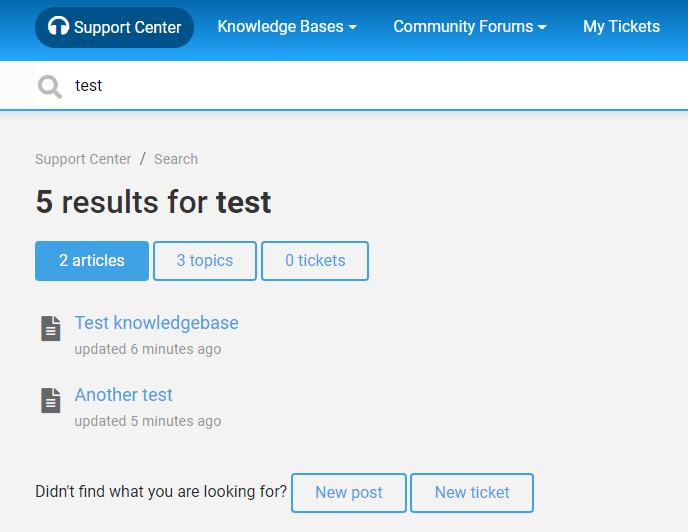Click the New ticket button

point(472,492)
